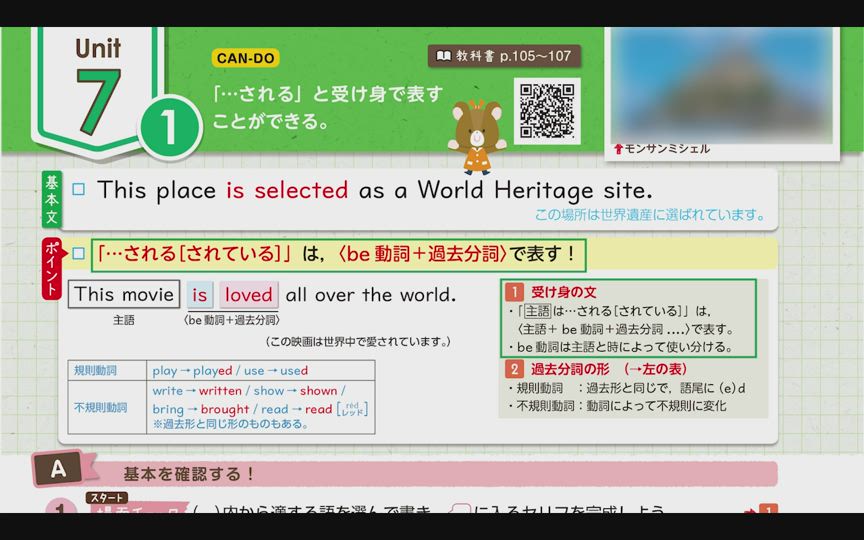Click the red number 2 box in 過去分詞の形
864x540 pixels.
pyautogui.click(x=514, y=368)
